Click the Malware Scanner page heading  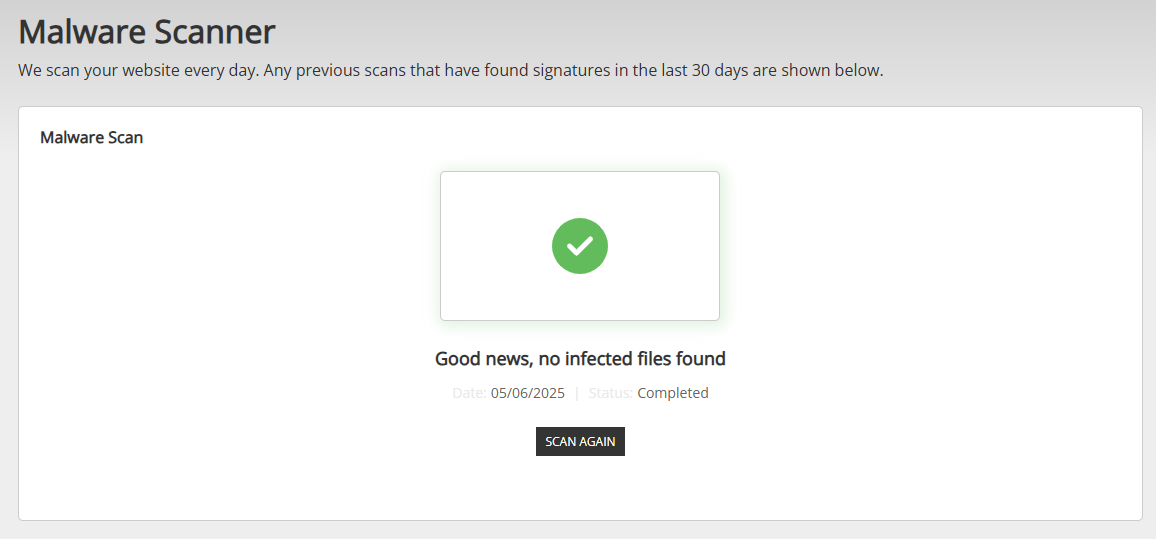click(x=147, y=32)
